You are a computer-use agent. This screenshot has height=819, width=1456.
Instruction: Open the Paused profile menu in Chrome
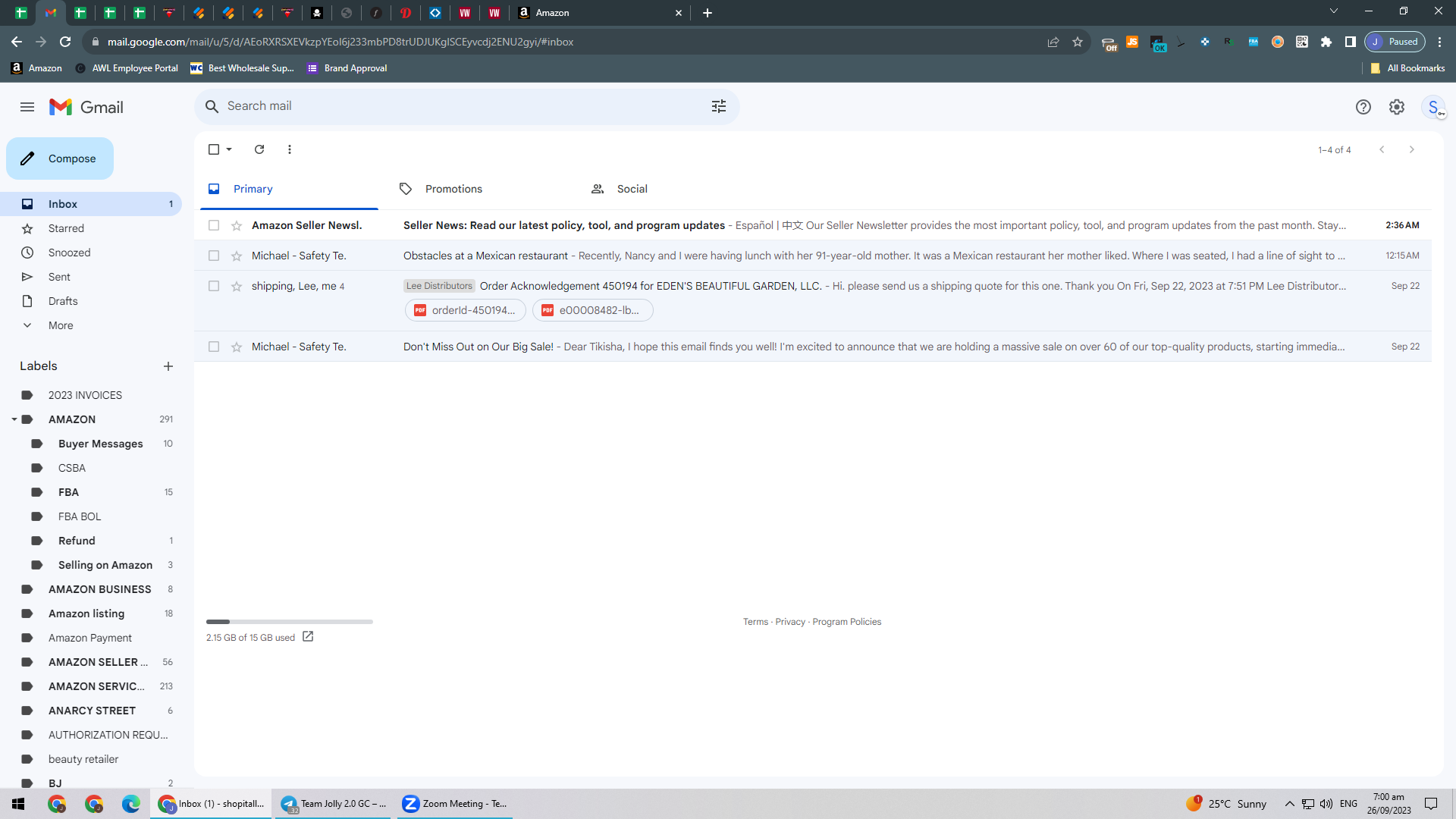coord(1395,42)
